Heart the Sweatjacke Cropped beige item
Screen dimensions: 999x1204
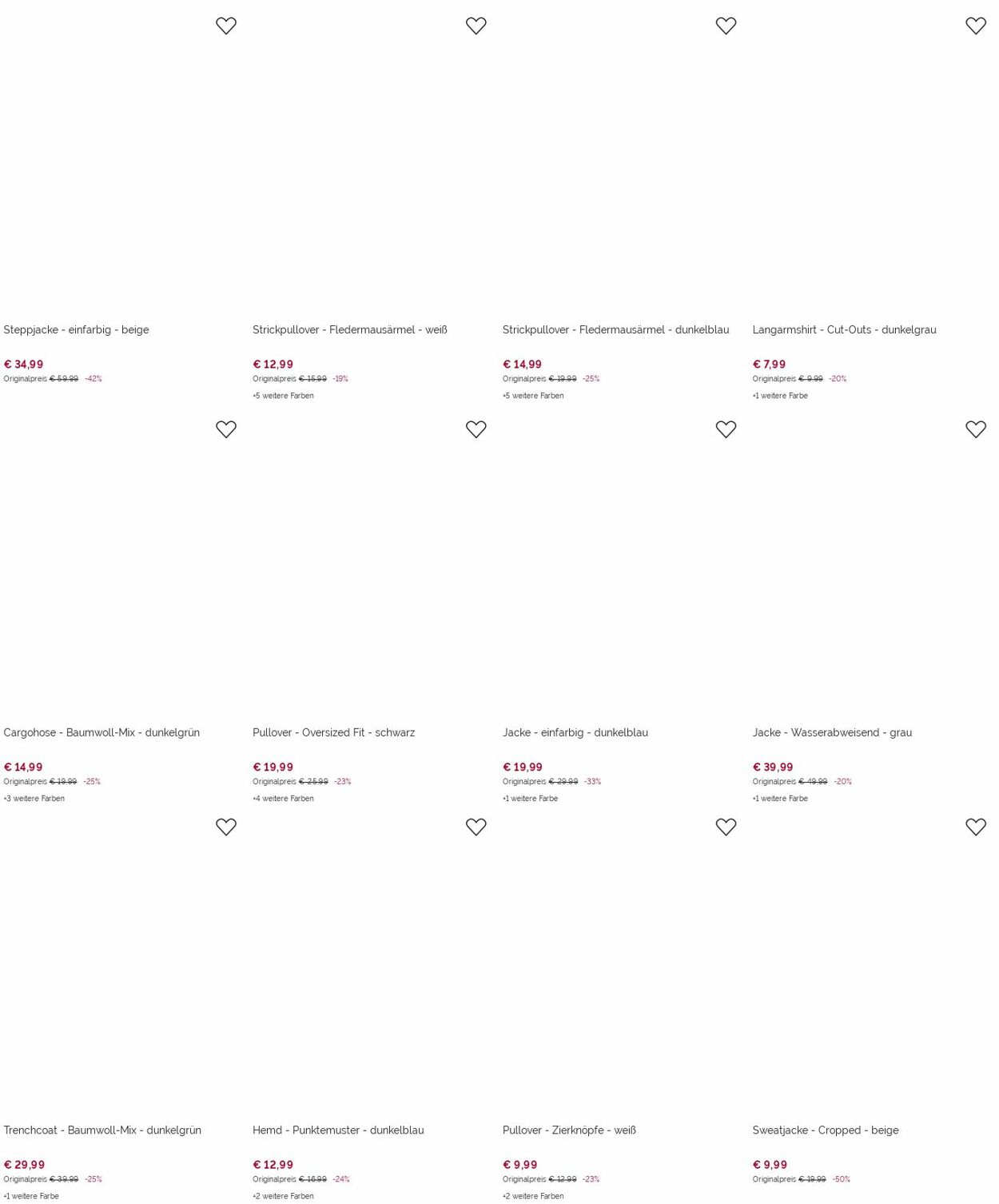point(976,827)
